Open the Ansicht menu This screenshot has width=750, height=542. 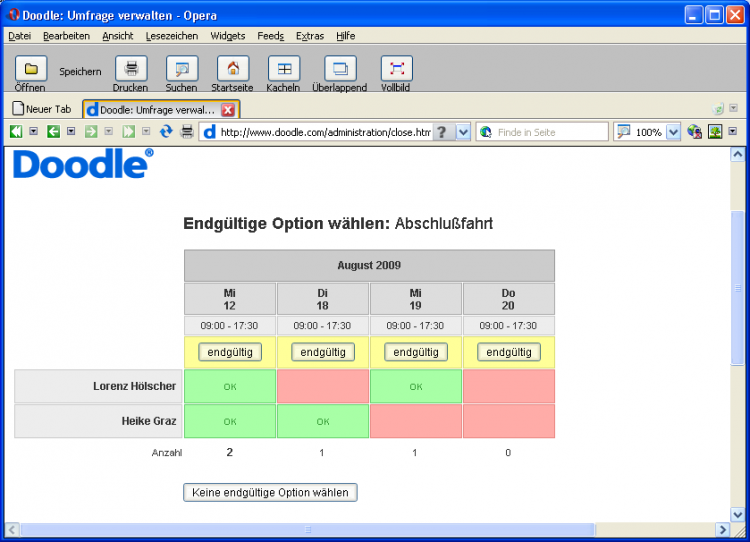pos(118,36)
